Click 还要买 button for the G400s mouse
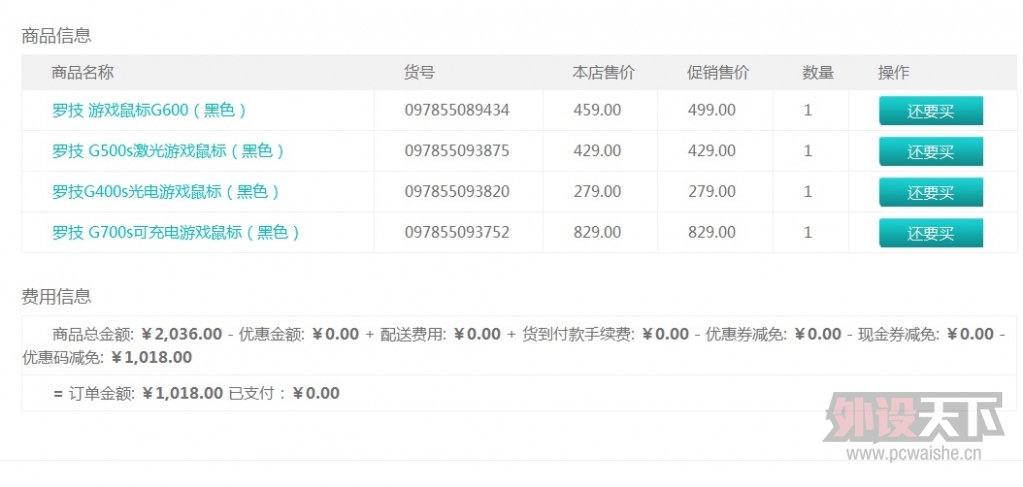Image resolution: width=1023 pixels, height=487 pixels. point(931,192)
